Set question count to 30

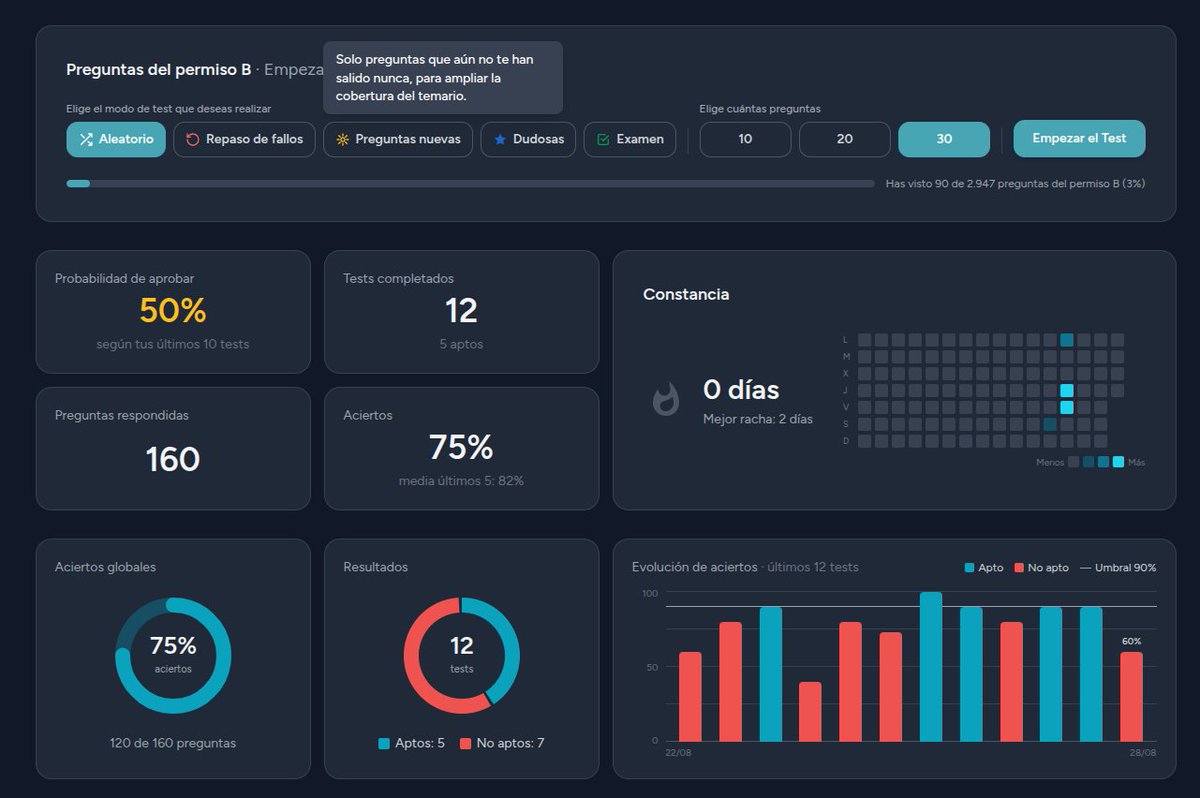(x=944, y=139)
